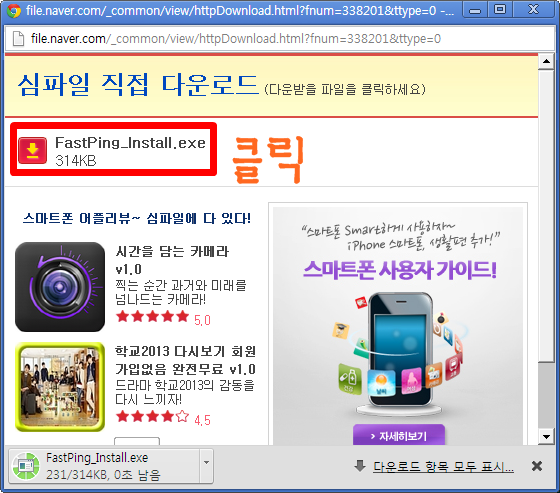
Task: Close the browser popup window
Action: pyautogui.click(x=533, y=9)
